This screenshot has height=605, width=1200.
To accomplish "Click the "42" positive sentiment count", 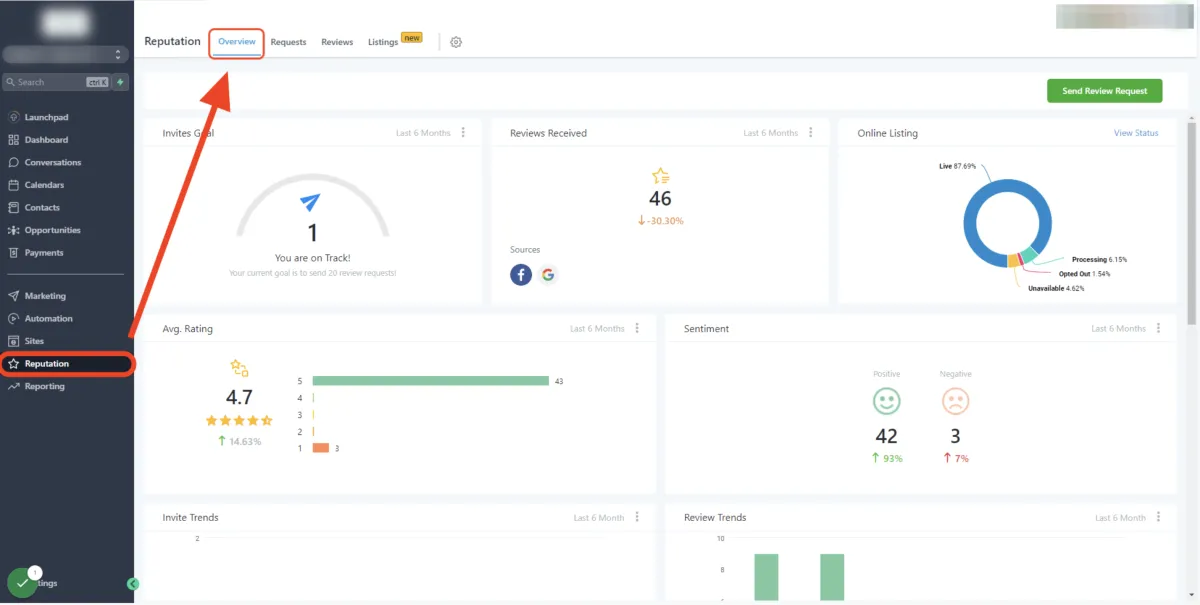I will point(886,436).
